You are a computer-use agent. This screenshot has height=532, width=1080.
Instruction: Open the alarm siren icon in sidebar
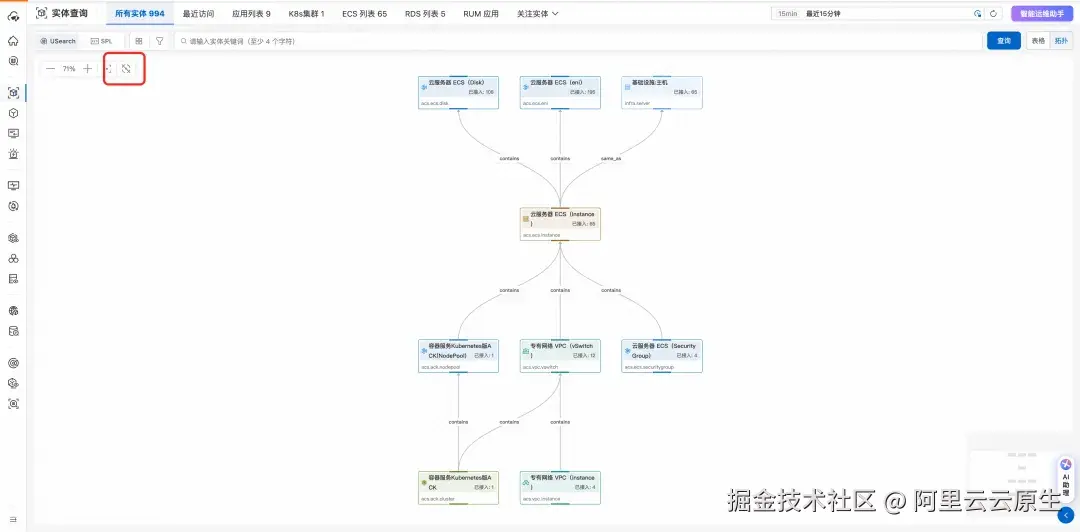pyautogui.click(x=13, y=154)
